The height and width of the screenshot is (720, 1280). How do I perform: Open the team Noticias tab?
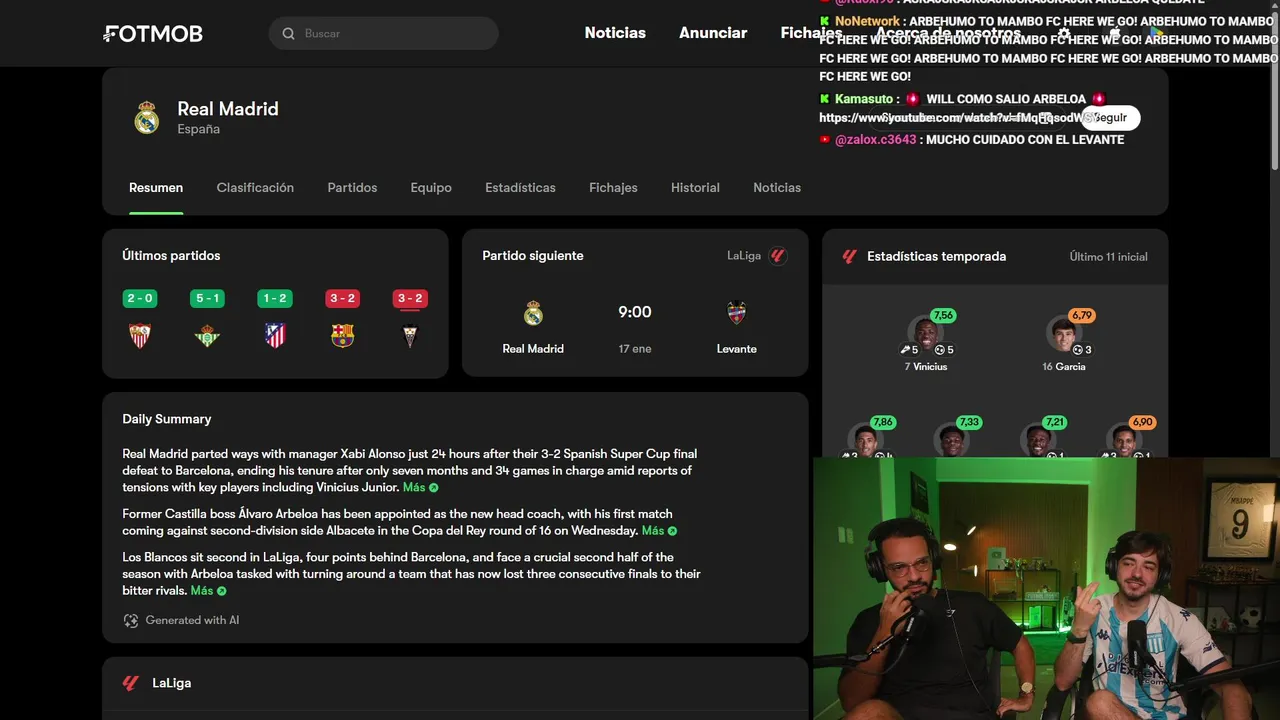[777, 188]
